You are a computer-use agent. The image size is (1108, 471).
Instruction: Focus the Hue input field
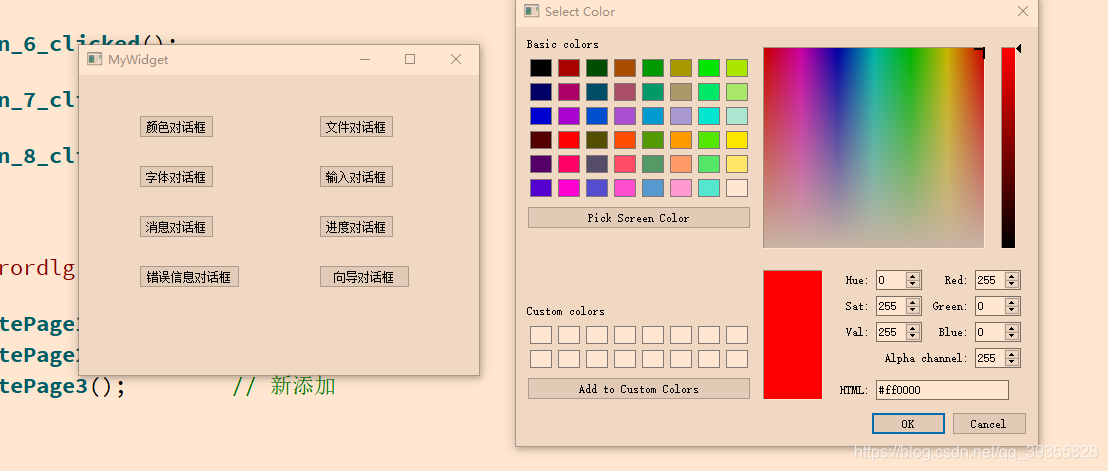tap(892, 280)
